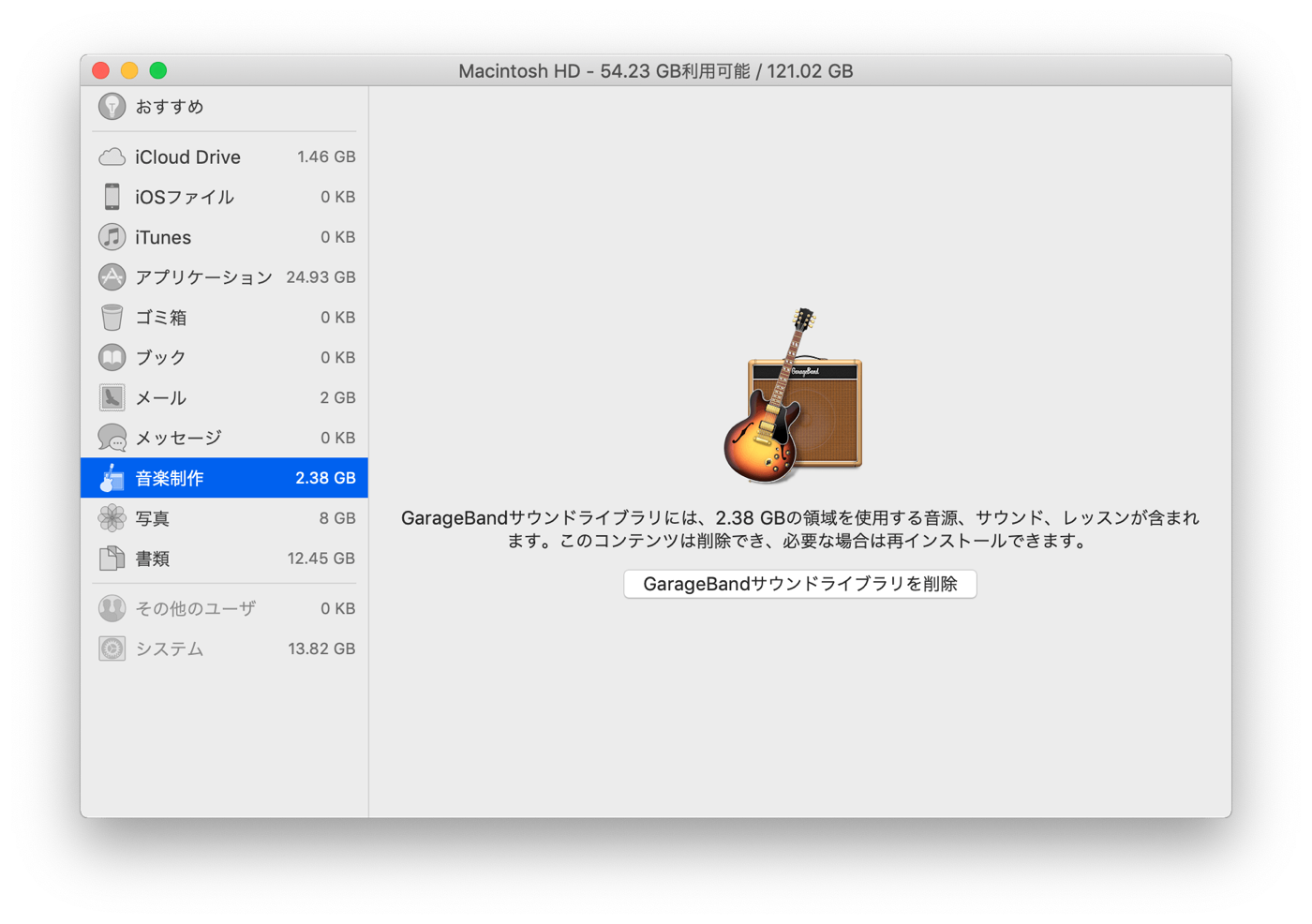Image resolution: width=1312 pixels, height=924 pixels.
Task: Open the メール category label
Action: [161, 398]
